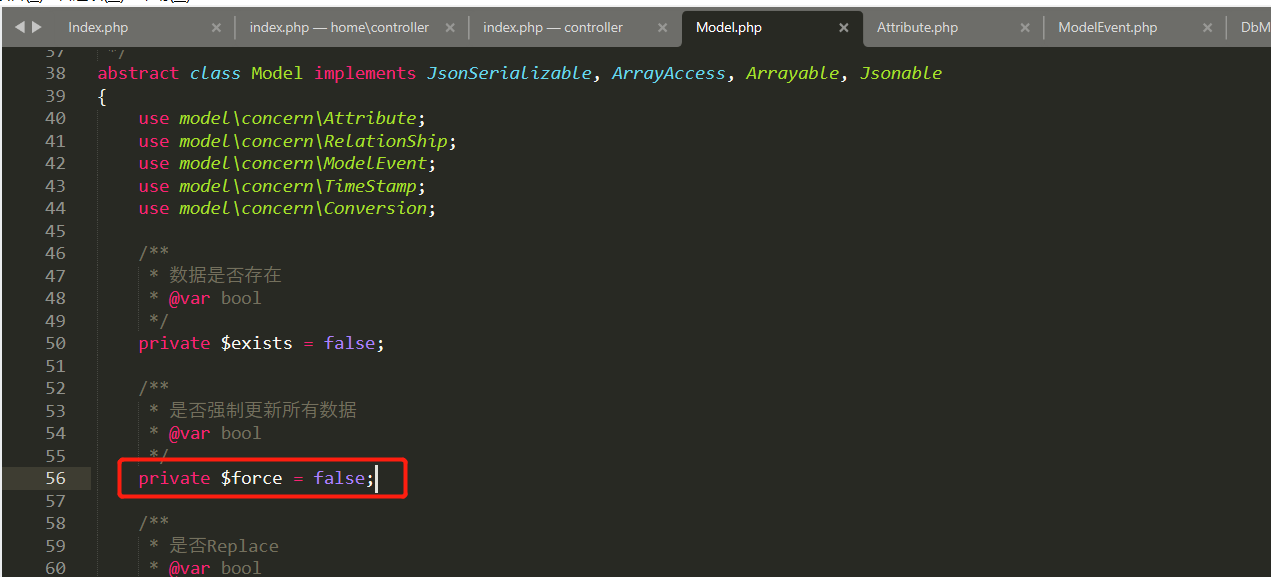This screenshot has width=1271, height=577.
Task: Close the index.php — home\controller tab
Action: [450, 28]
